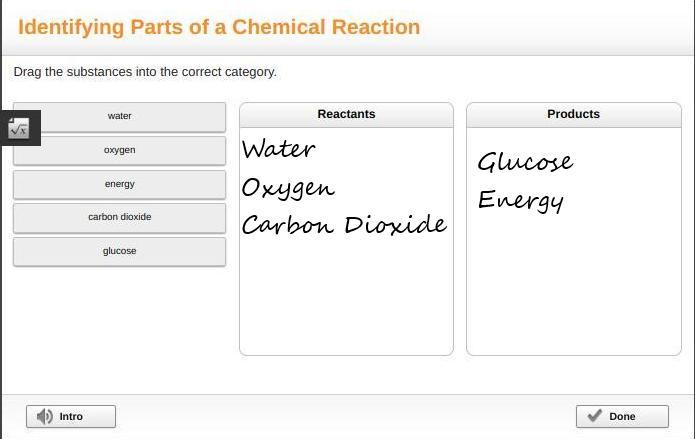The width and height of the screenshot is (695, 439).
Task: Click handwritten Glucose in Products box
Action: 525,162
